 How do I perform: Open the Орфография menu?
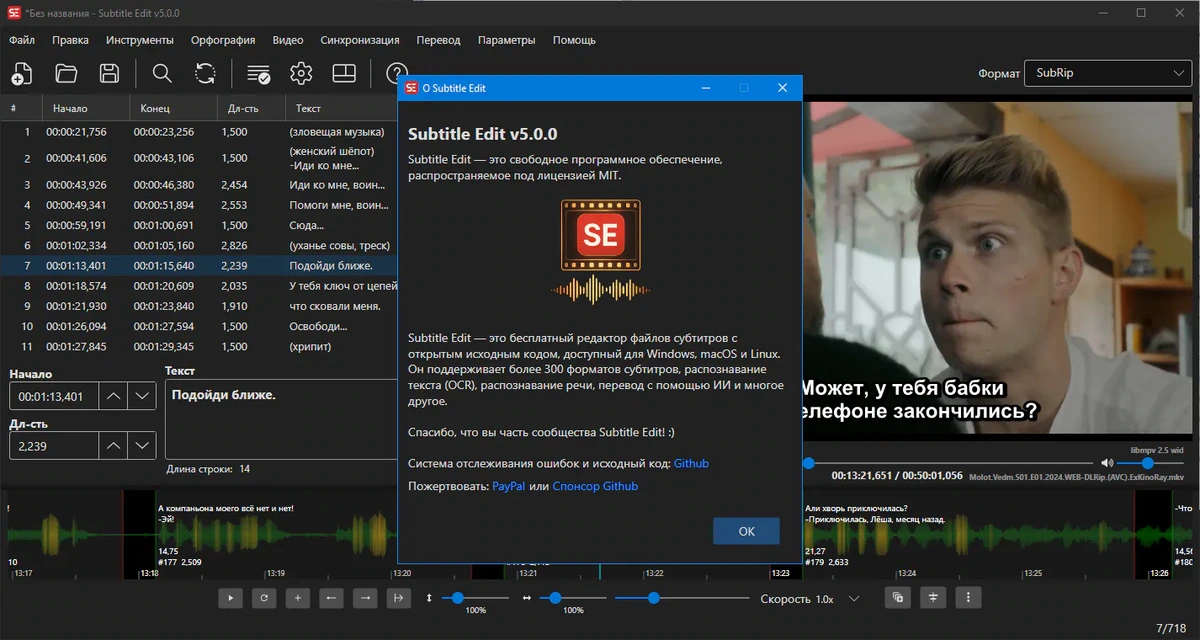tap(223, 40)
